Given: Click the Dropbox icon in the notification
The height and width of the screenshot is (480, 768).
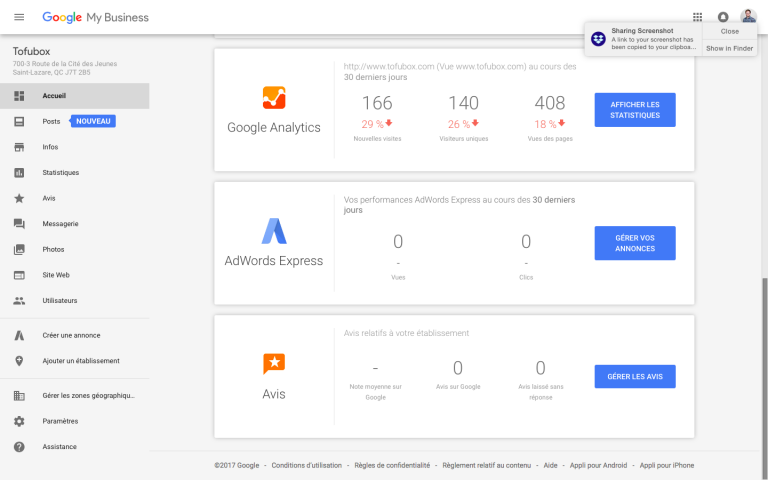Looking at the screenshot, I should (598, 39).
